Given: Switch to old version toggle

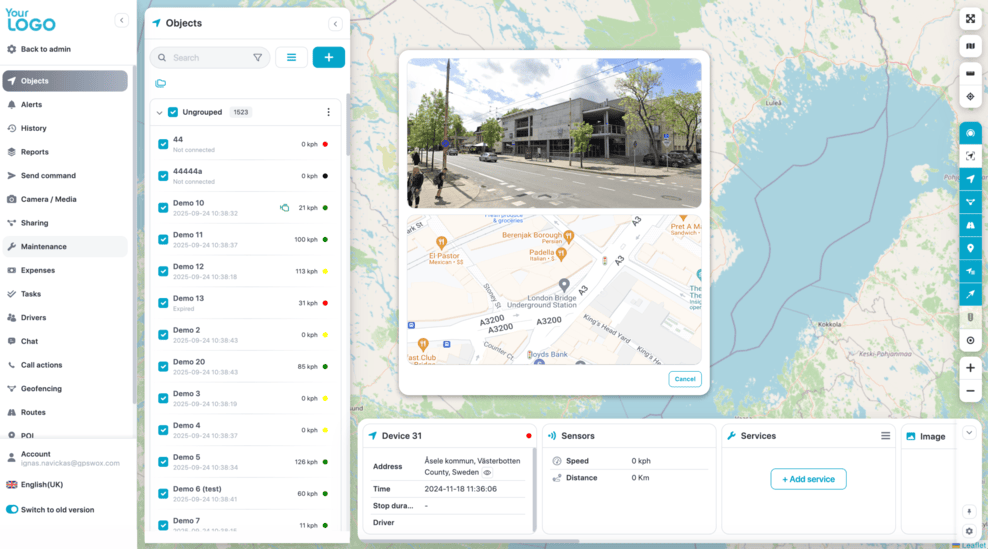Looking at the screenshot, I should (x=12, y=509).
